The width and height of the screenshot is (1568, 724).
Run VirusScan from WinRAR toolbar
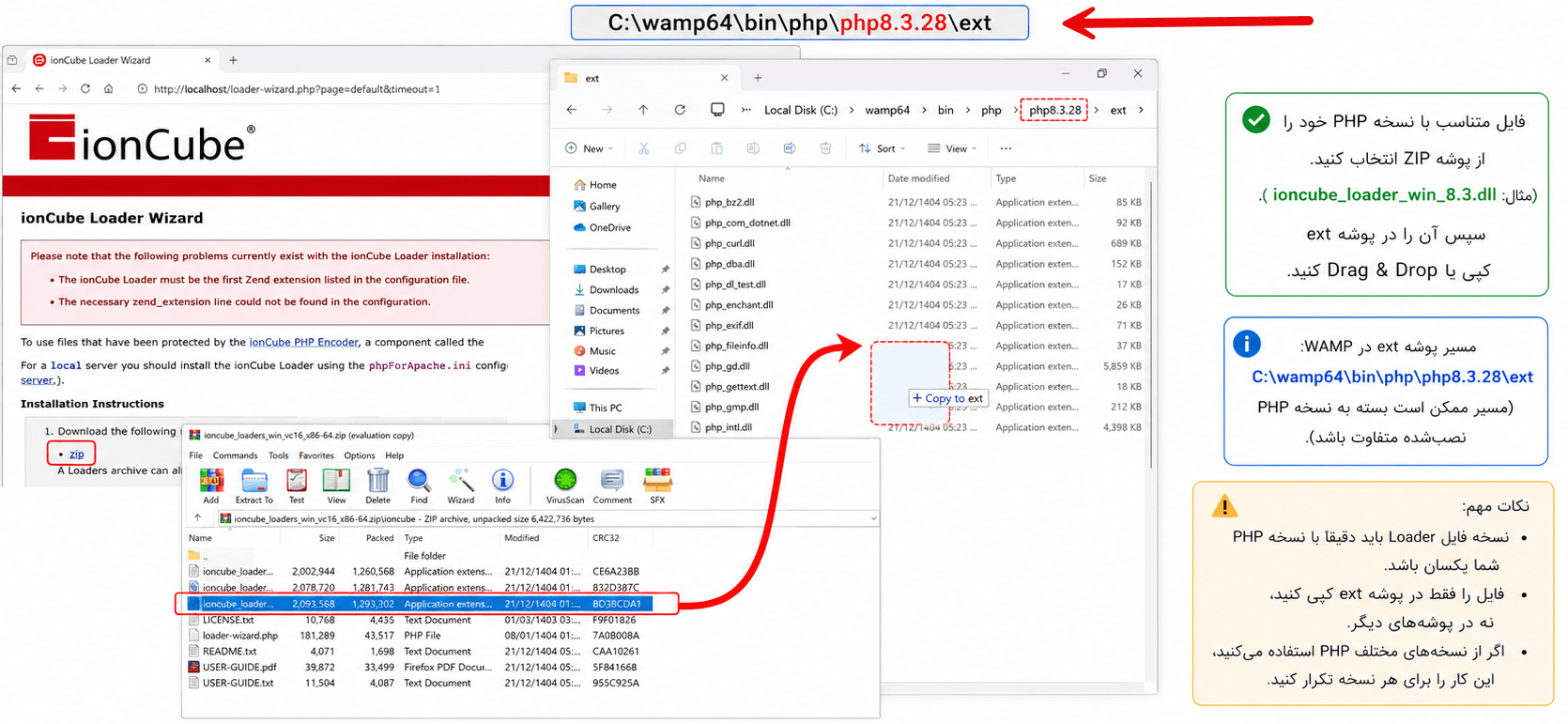[x=565, y=485]
